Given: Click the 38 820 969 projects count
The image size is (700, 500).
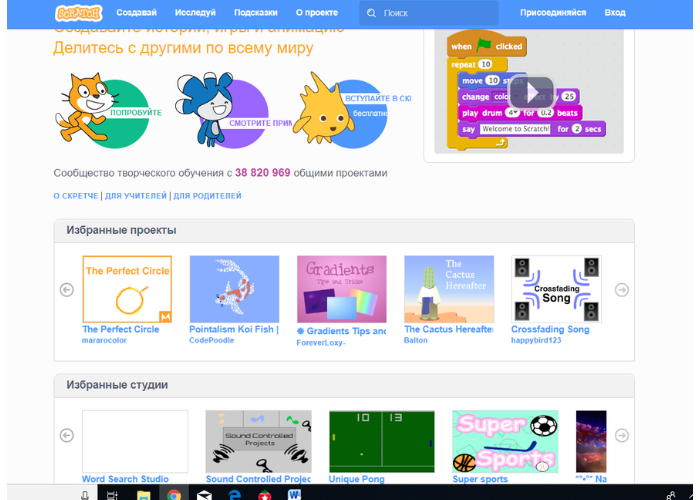Looking at the screenshot, I should (x=262, y=173).
